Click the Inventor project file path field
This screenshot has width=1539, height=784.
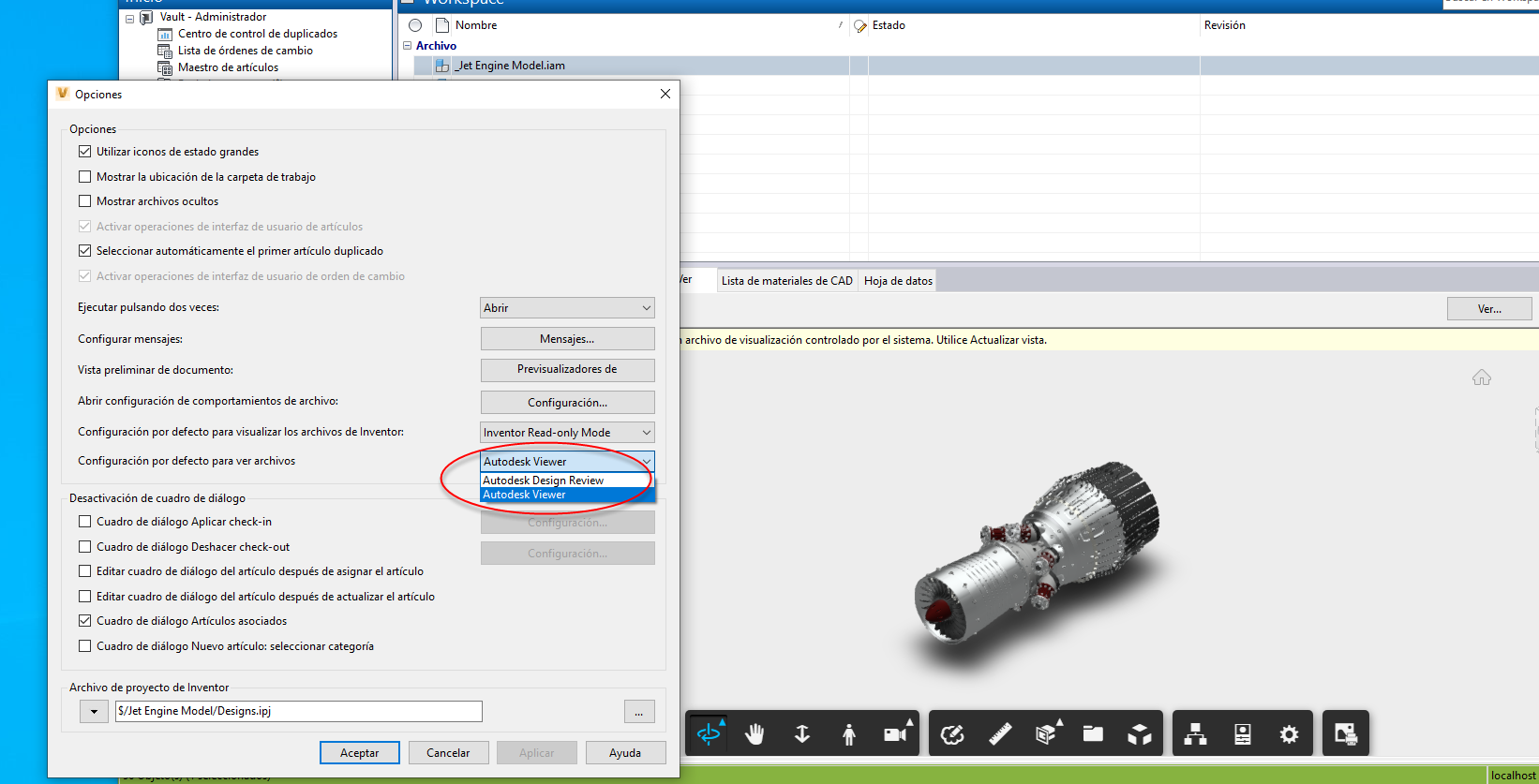298,712
